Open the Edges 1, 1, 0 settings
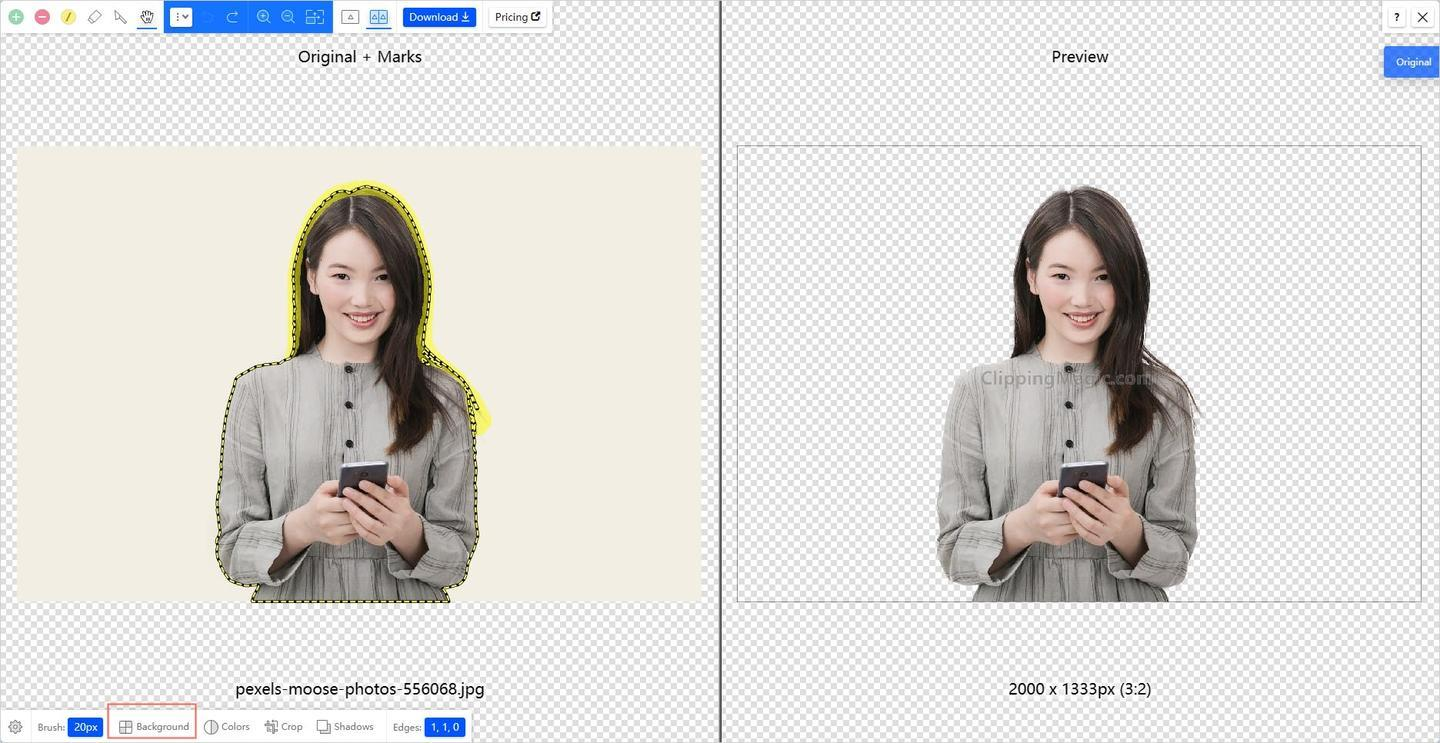The height and width of the screenshot is (743, 1440). pyautogui.click(x=445, y=727)
